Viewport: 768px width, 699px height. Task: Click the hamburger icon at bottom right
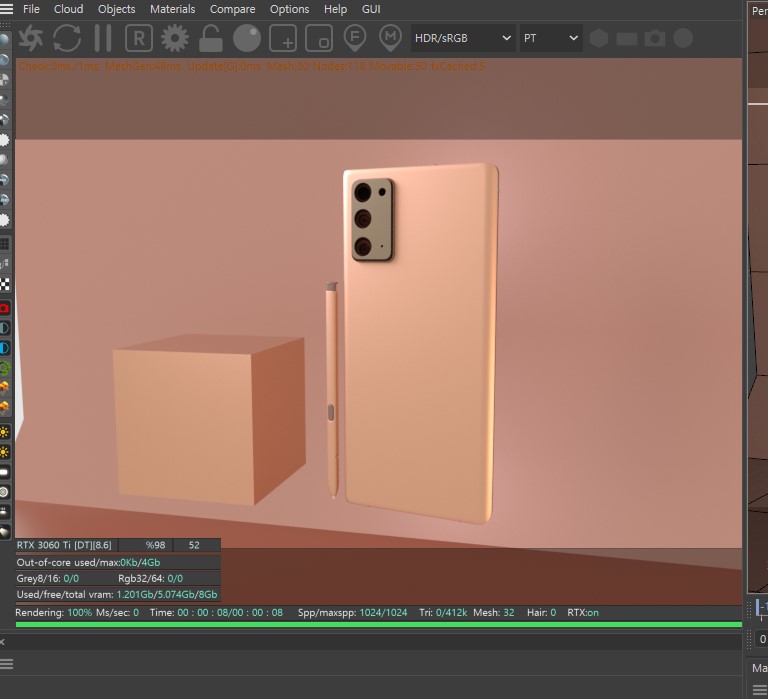760,690
